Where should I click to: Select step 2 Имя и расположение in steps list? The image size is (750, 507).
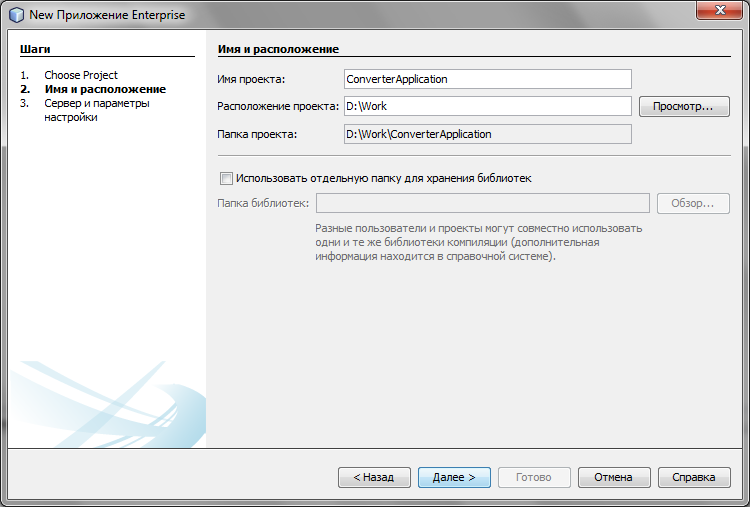pos(105,89)
